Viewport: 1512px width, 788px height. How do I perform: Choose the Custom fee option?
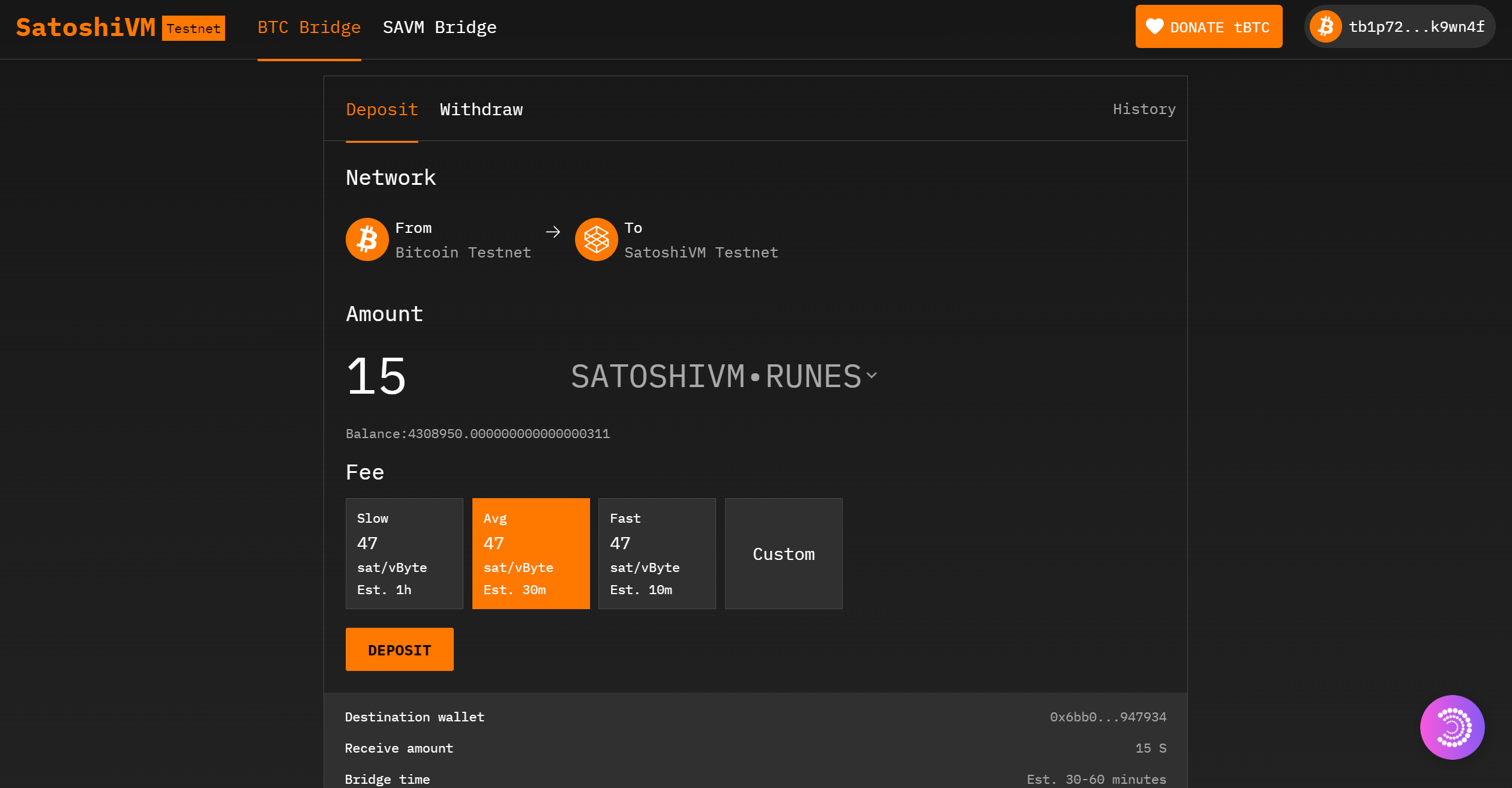(x=784, y=553)
